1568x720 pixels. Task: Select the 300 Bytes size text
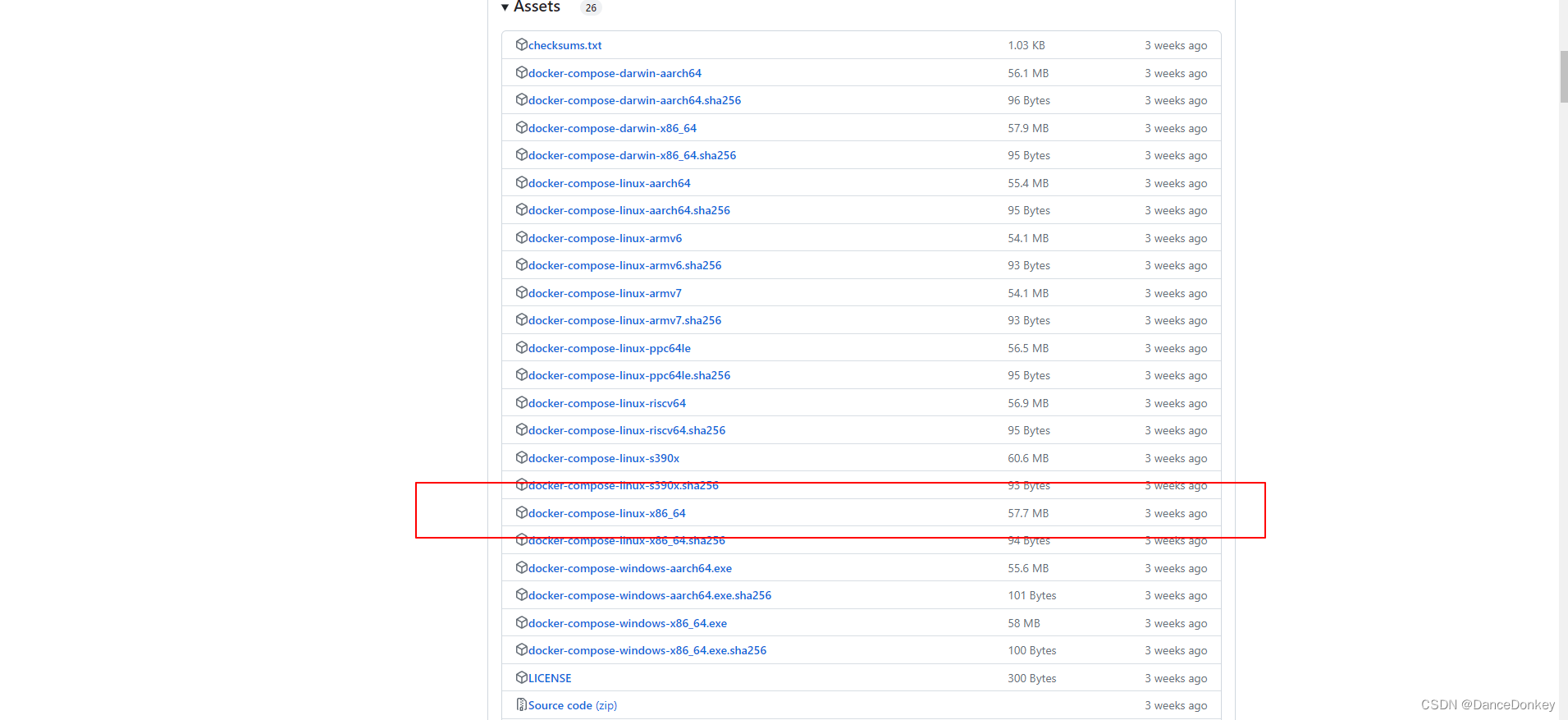[1031, 678]
